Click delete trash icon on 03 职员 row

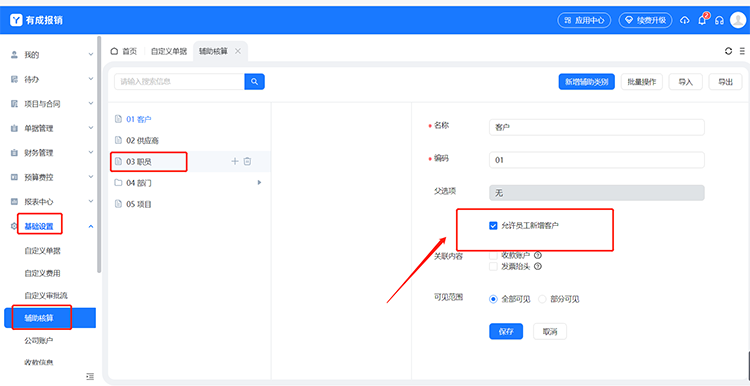point(247,162)
